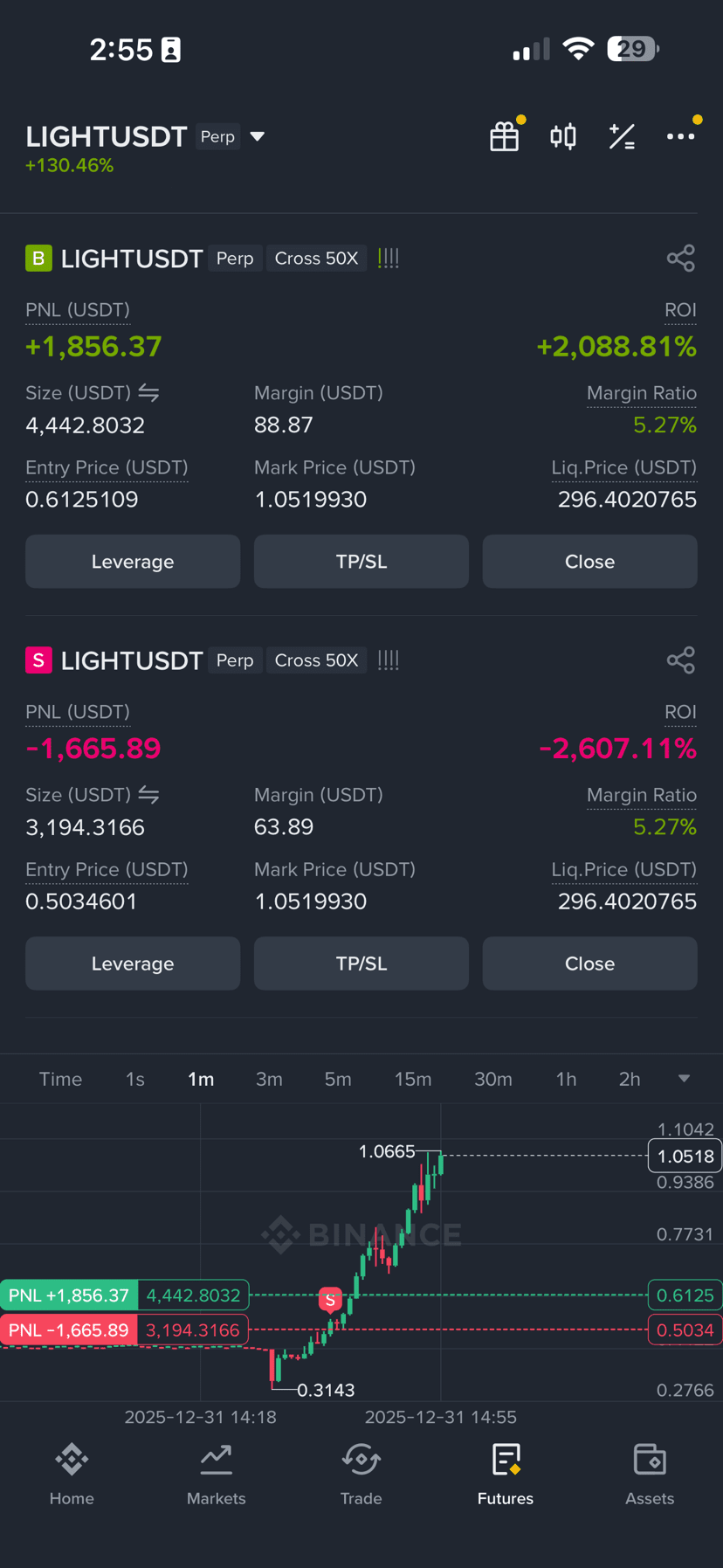Expand more chart intervals arrow
This screenshot has height=1568, width=723.
click(685, 1080)
